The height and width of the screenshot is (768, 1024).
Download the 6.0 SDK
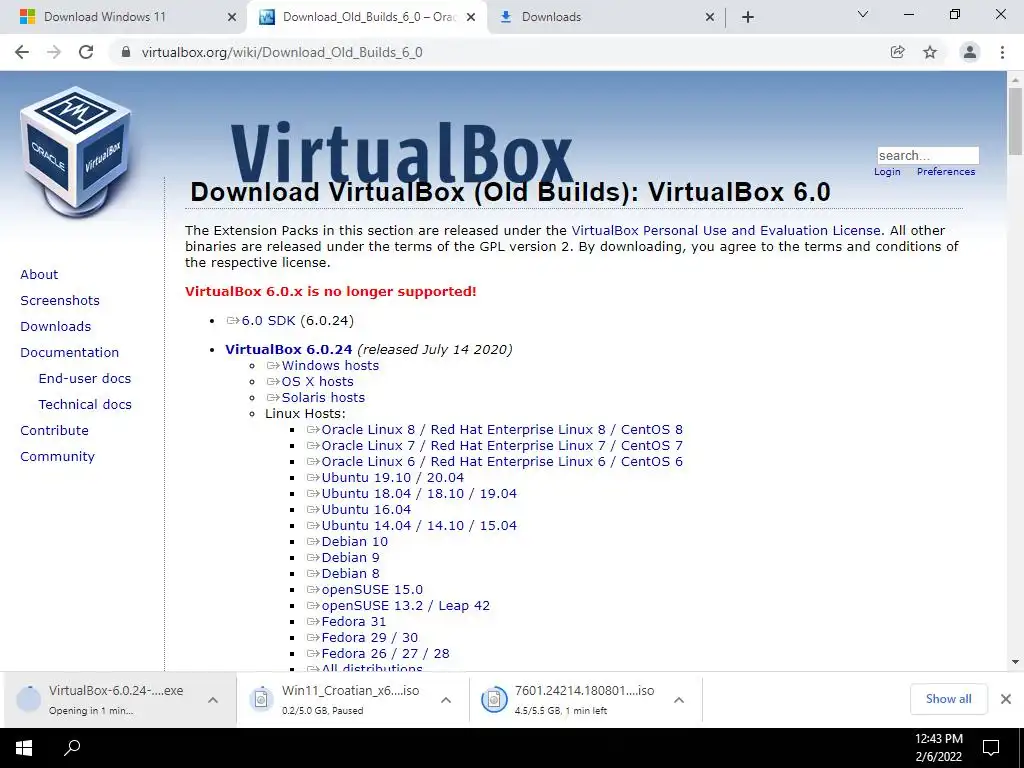tap(261, 321)
